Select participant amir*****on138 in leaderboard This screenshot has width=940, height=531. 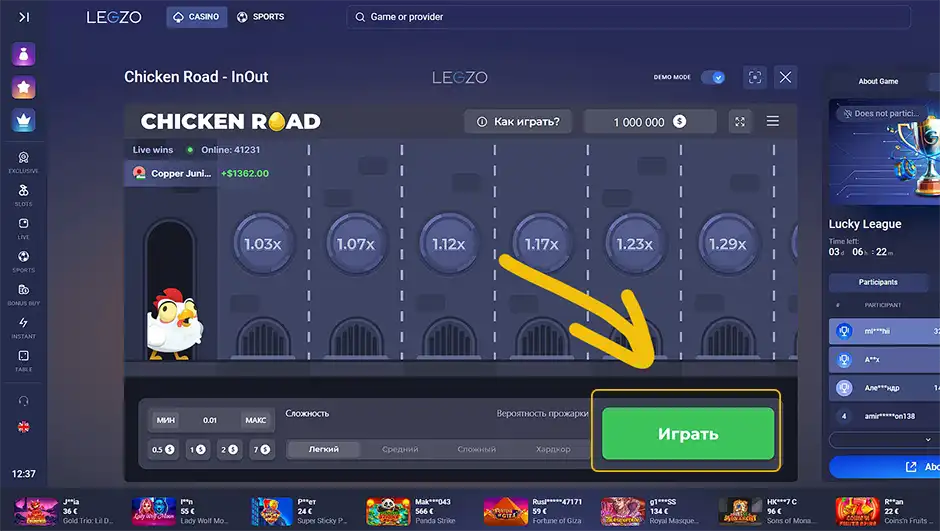pos(884,416)
